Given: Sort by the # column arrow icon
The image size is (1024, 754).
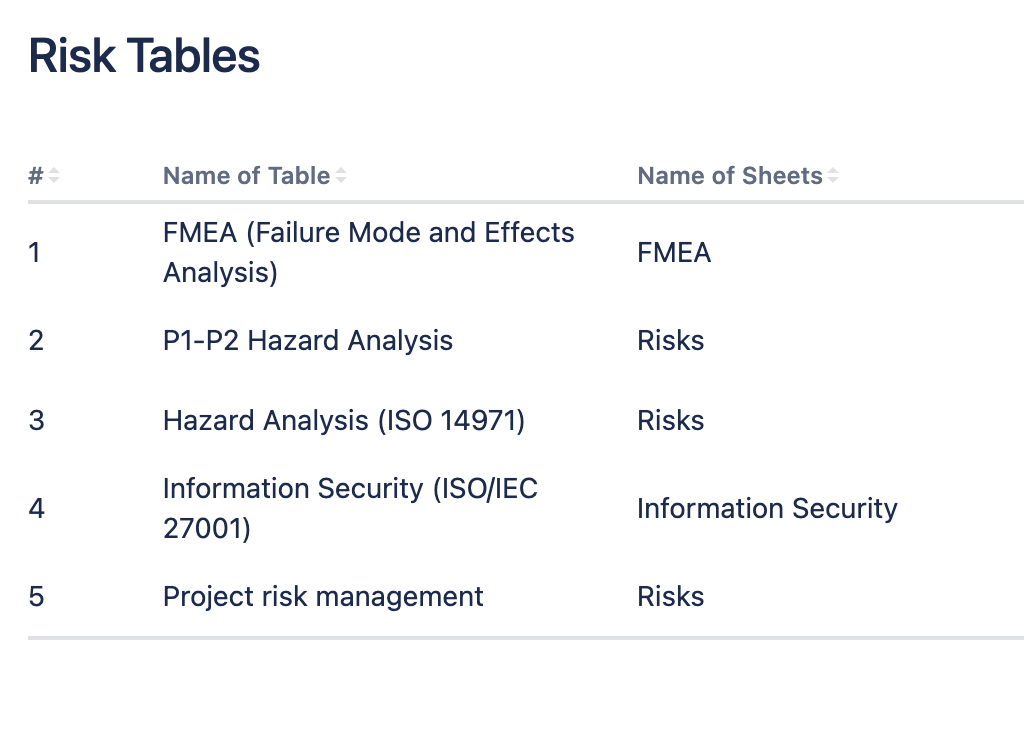Looking at the screenshot, I should coord(54,176).
